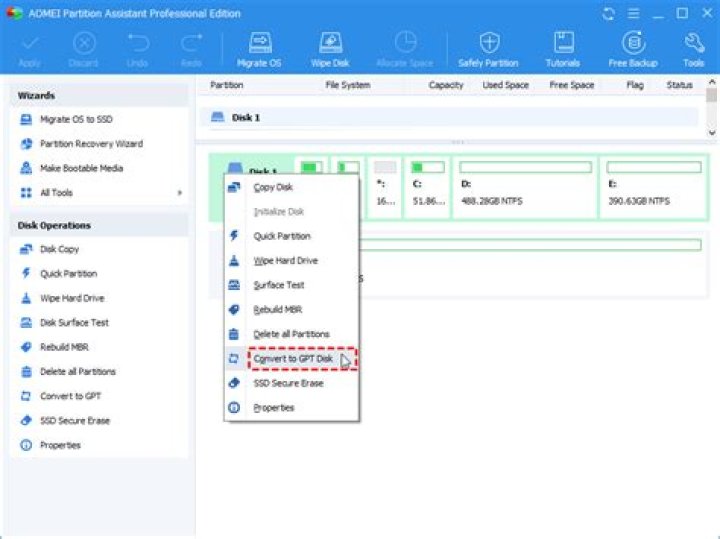720x539 pixels.
Task: Click the Capacity column header
Action: tap(446, 85)
